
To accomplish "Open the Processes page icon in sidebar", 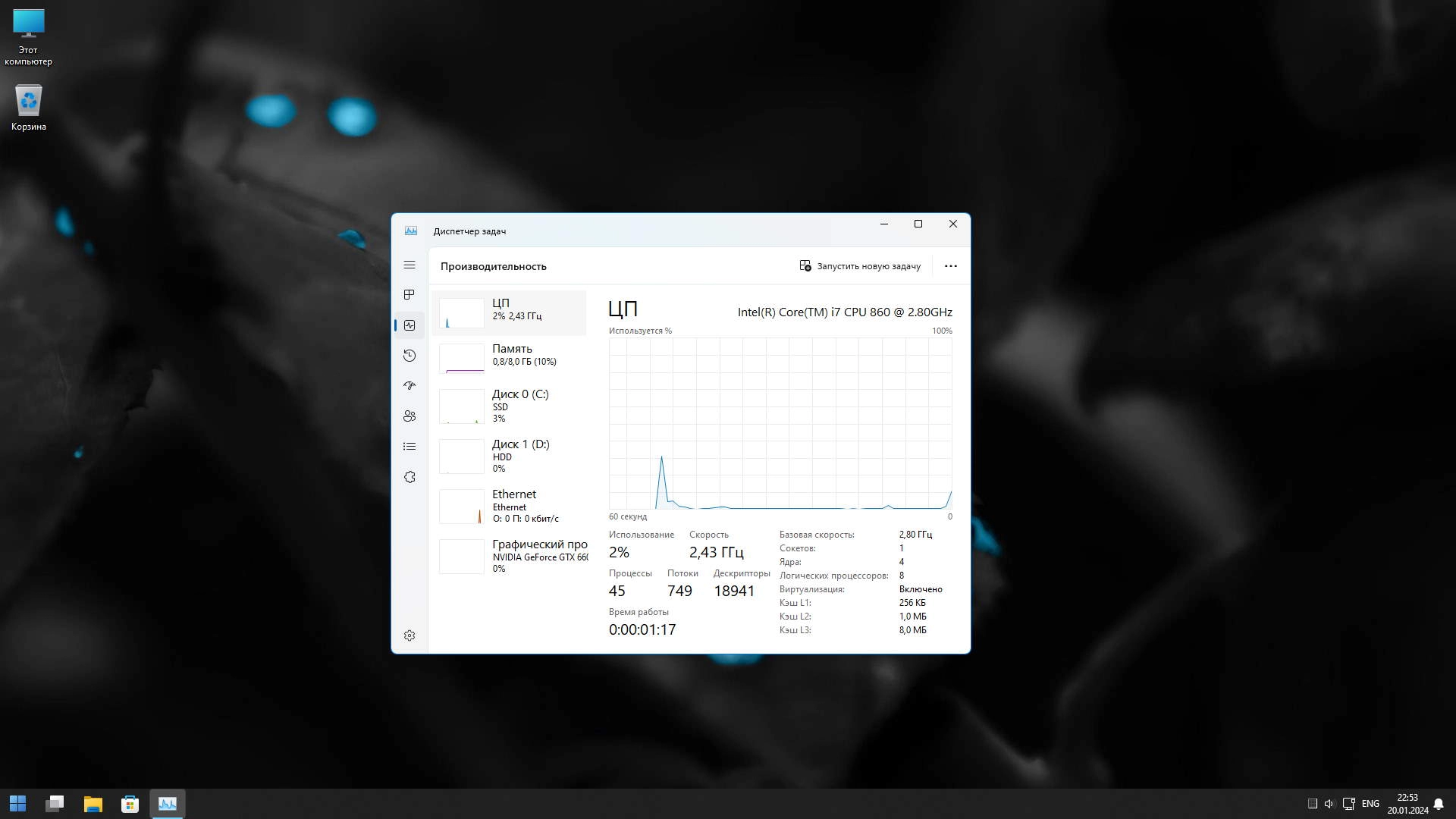I will 409,294.
